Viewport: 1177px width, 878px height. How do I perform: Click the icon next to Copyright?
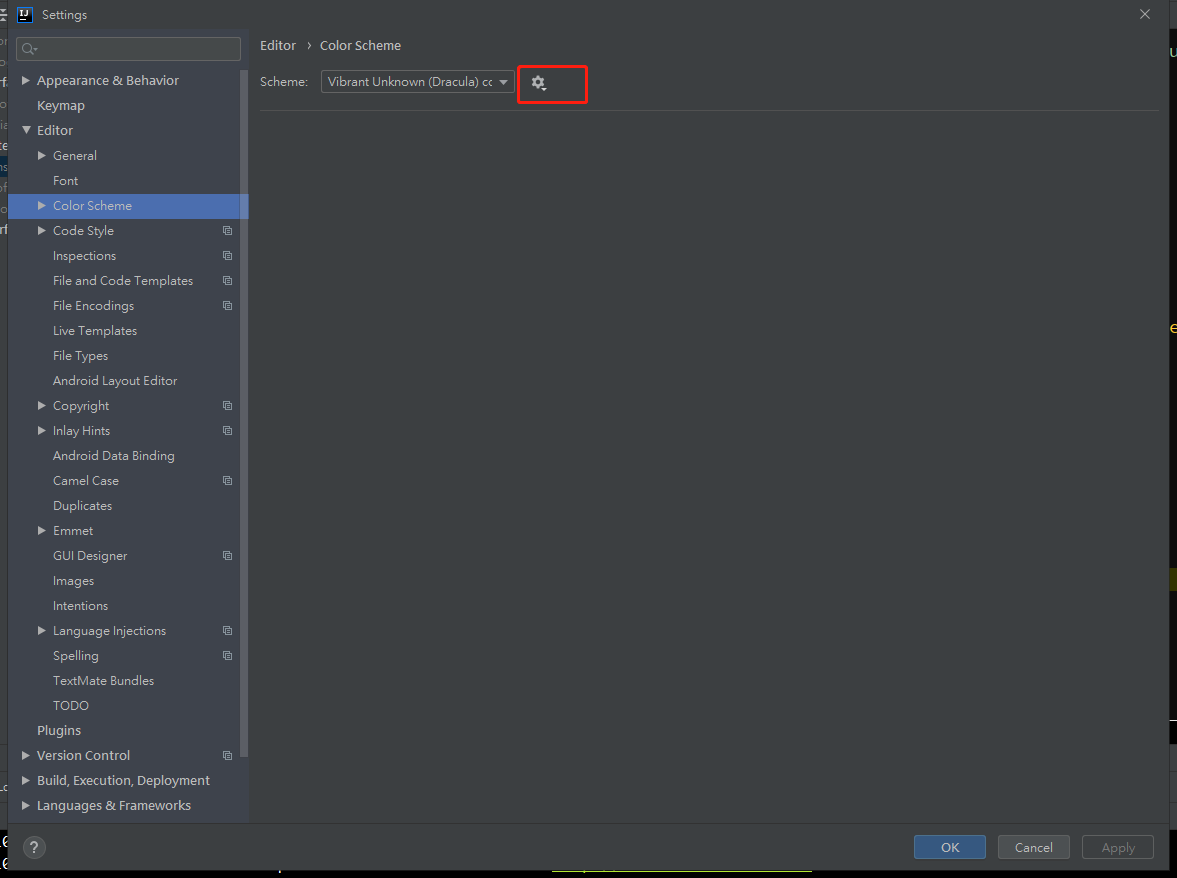[228, 405]
